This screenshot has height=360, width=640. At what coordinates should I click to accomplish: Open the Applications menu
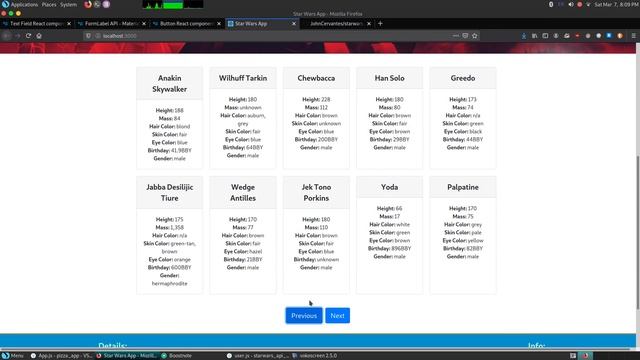(20, 4)
